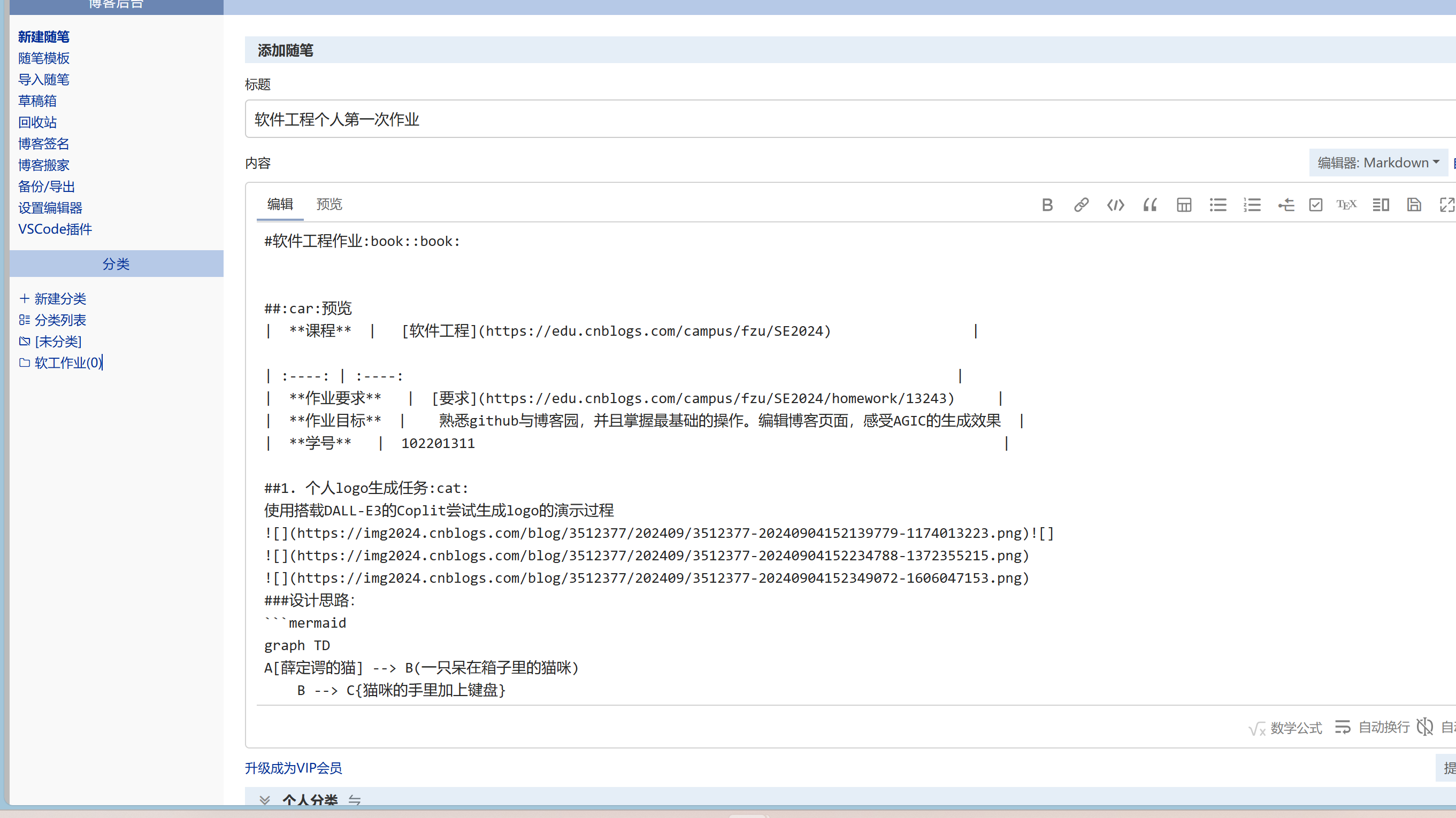This screenshot has height=818, width=1456.
Task: Insert a blockquote with the quote icon
Action: pyautogui.click(x=1150, y=204)
